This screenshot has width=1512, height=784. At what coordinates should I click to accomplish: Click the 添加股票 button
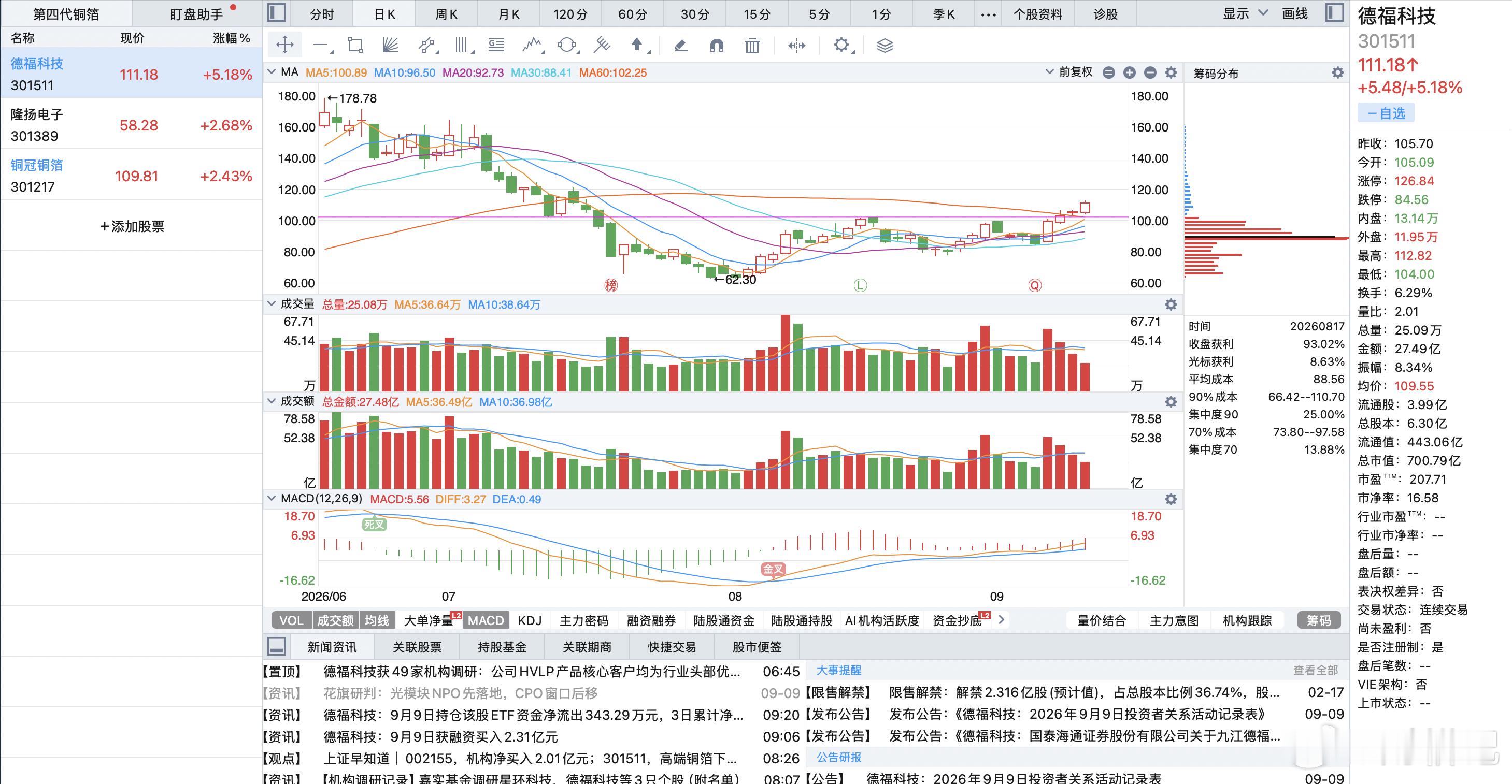click(x=132, y=226)
